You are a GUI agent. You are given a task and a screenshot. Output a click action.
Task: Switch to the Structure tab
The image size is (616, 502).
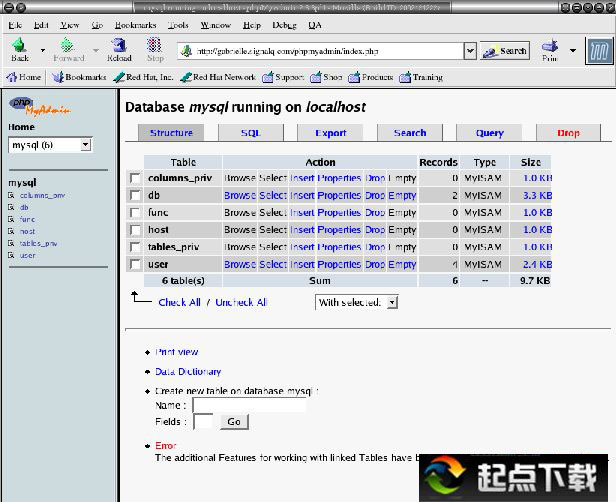(x=171, y=133)
